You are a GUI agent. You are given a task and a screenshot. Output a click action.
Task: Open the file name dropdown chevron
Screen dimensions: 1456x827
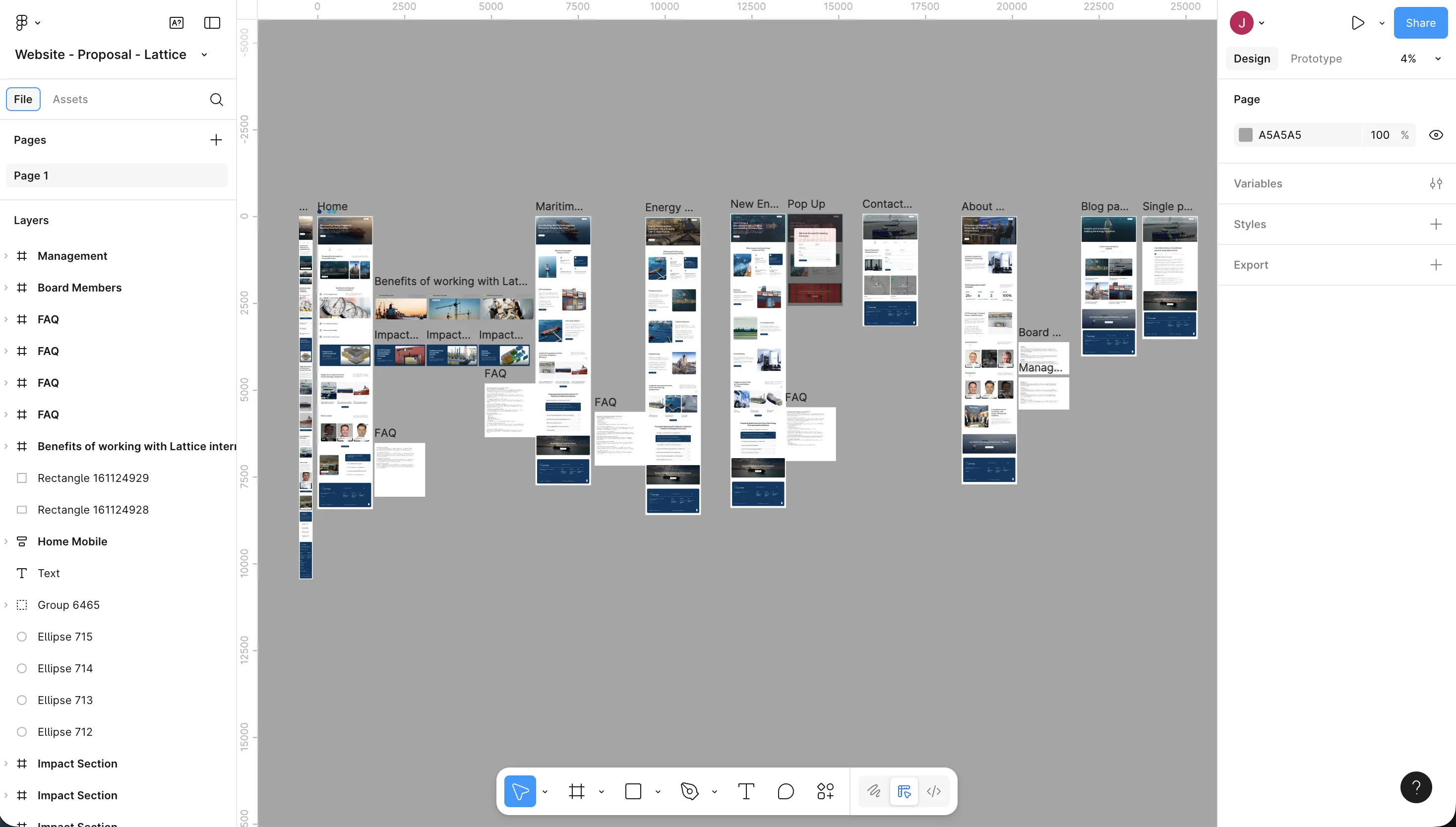pyautogui.click(x=204, y=55)
